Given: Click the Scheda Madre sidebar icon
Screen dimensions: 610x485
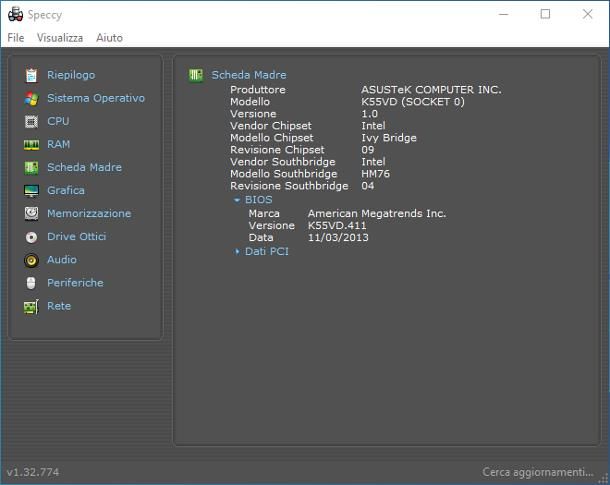Looking at the screenshot, I should pos(31,168).
